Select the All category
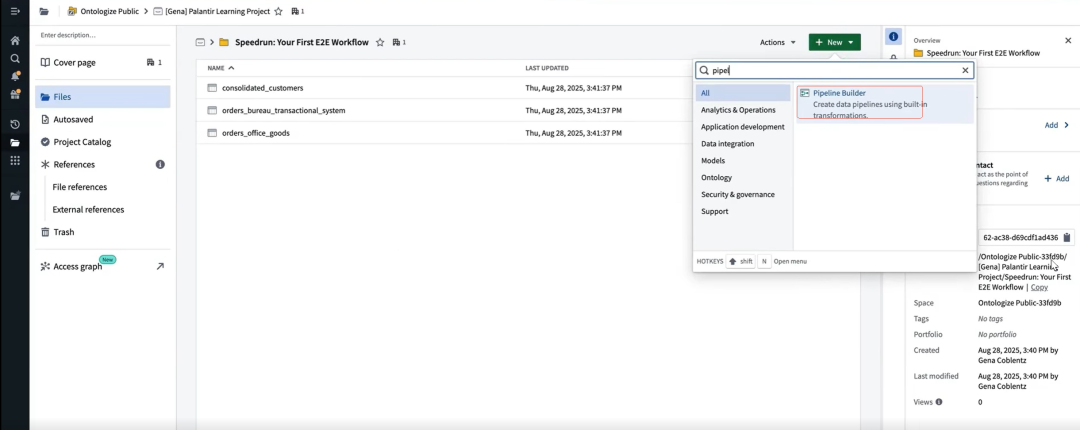1080x430 pixels. tap(743, 93)
